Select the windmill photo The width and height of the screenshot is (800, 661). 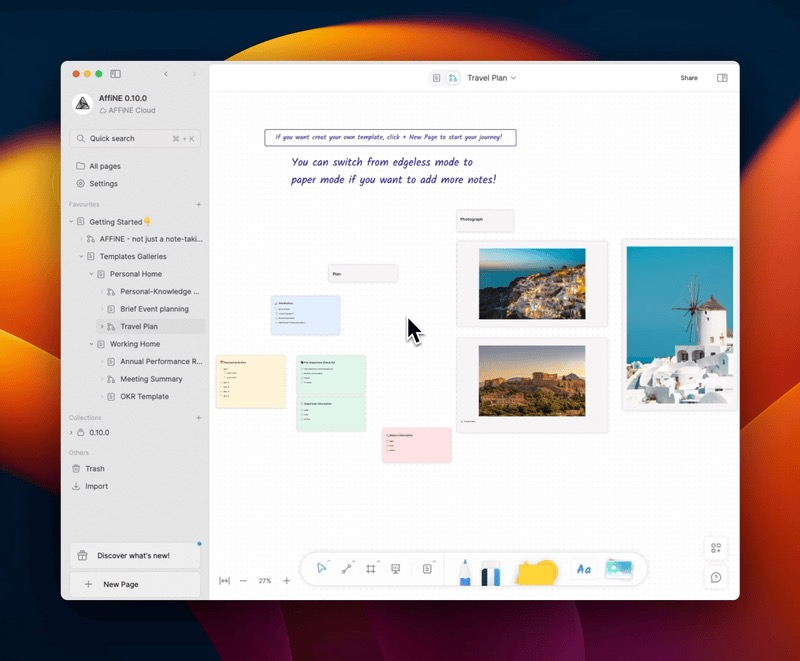point(680,325)
